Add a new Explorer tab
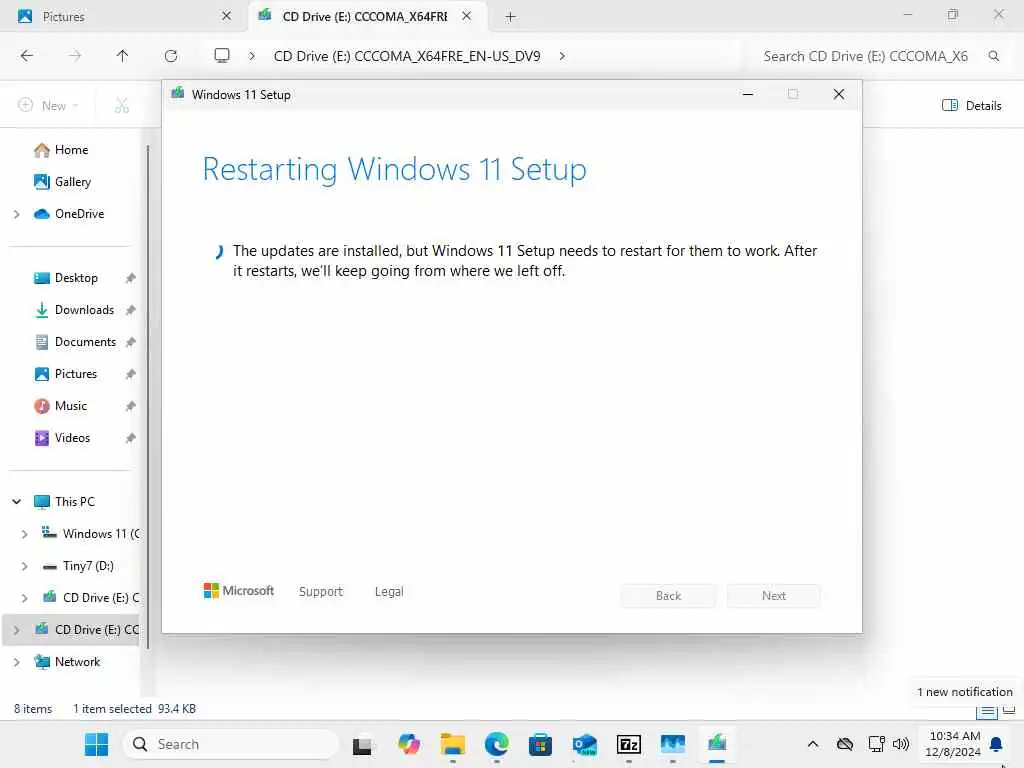The height and width of the screenshot is (768, 1024). coord(511,16)
